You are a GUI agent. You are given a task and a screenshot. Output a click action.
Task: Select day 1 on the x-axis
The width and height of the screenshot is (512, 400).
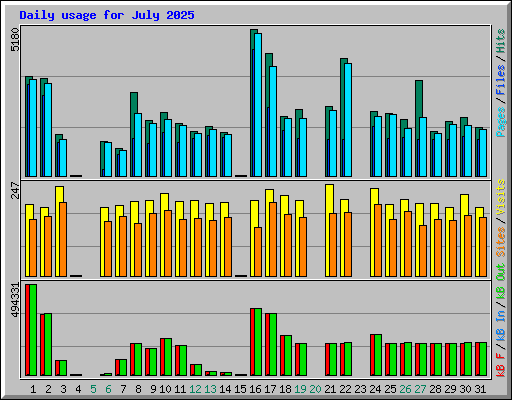(33, 389)
